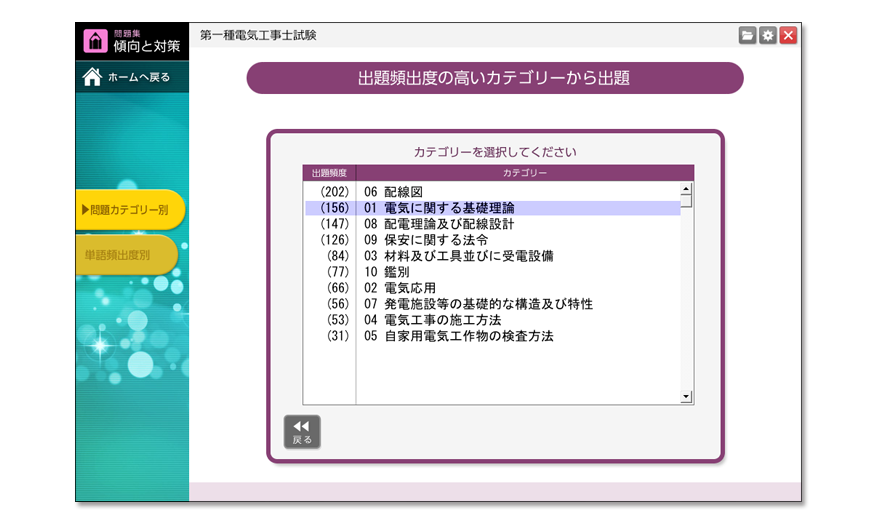This screenshot has height=530, width=880.
Task: Click the white home icon beside ホームへ戻る
Action: tap(92, 77)
